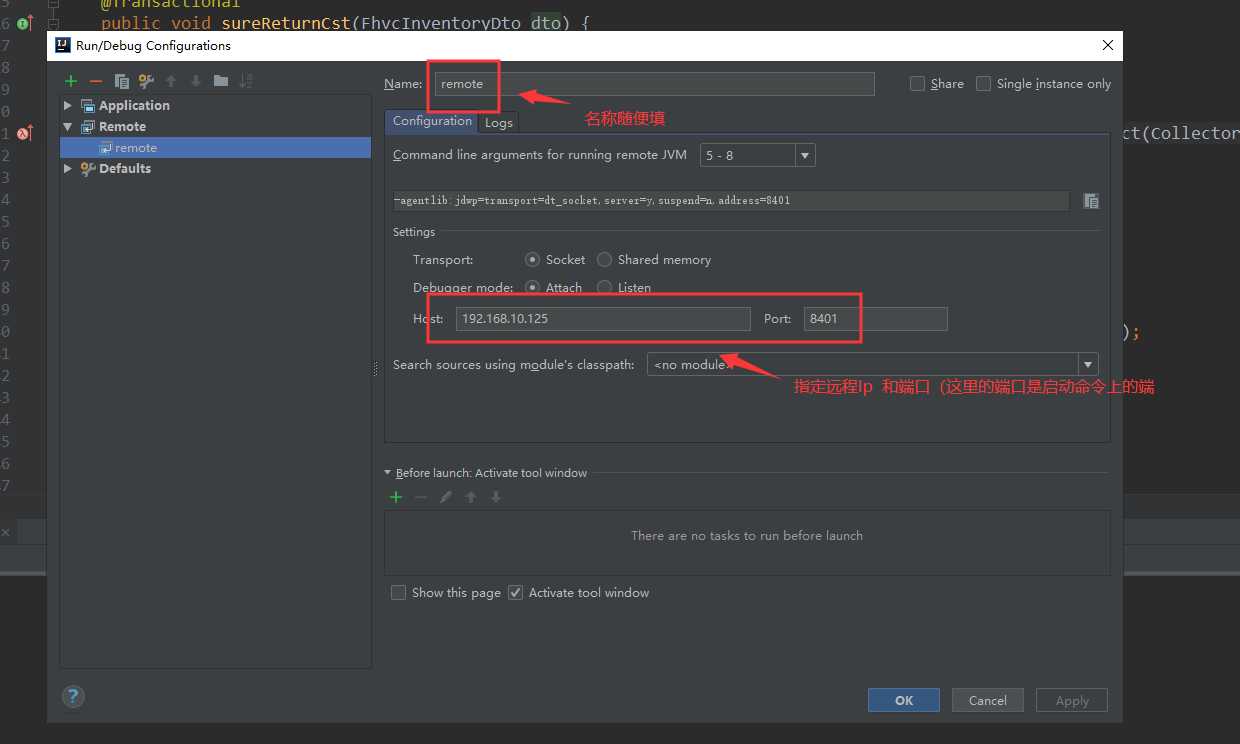Close the Run/Debug Configurations dialog
This screenshot has width=1240, height=744.
click(1107, 45)
